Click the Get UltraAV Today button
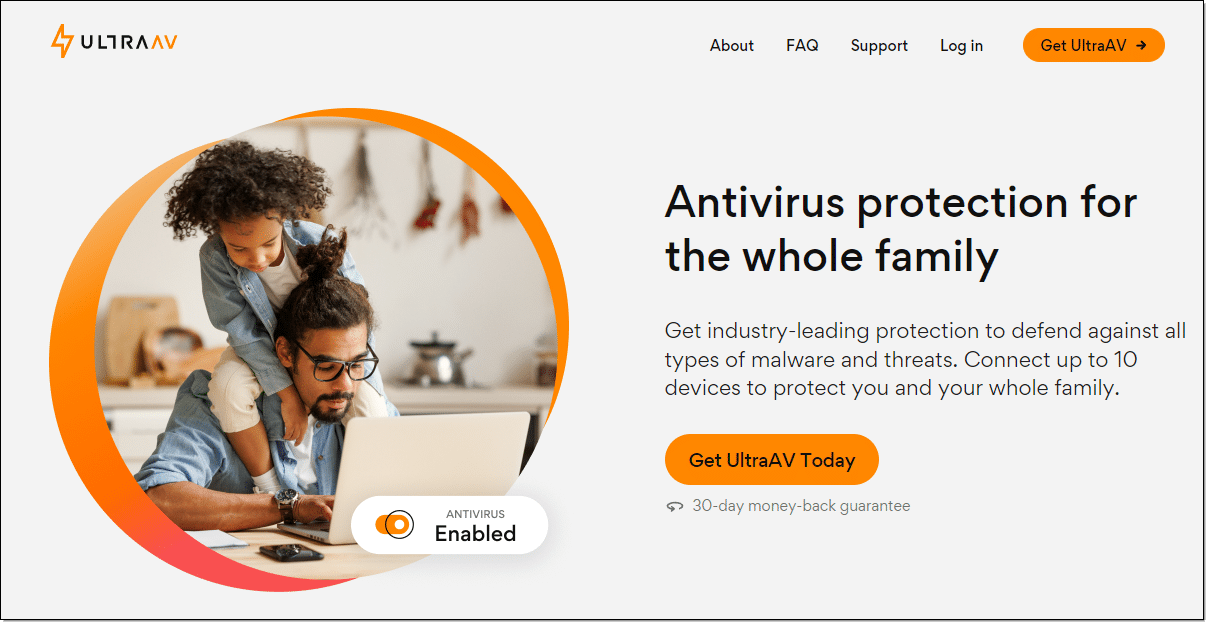 [772, 460]
